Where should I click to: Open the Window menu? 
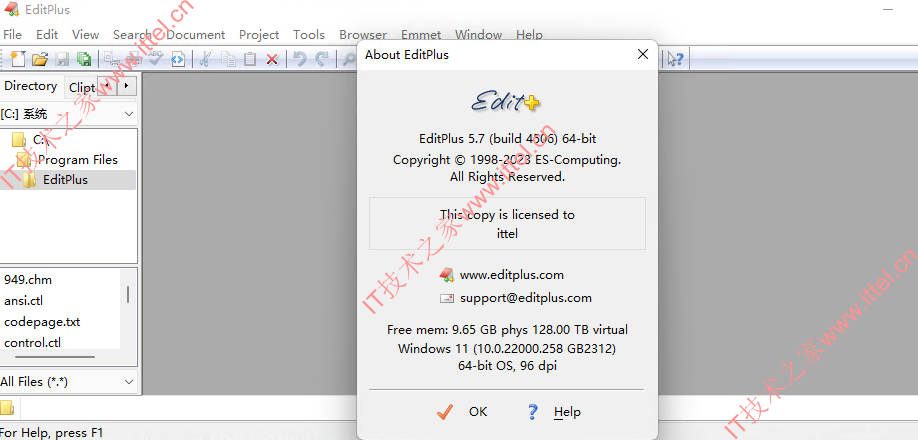[478, 35]
